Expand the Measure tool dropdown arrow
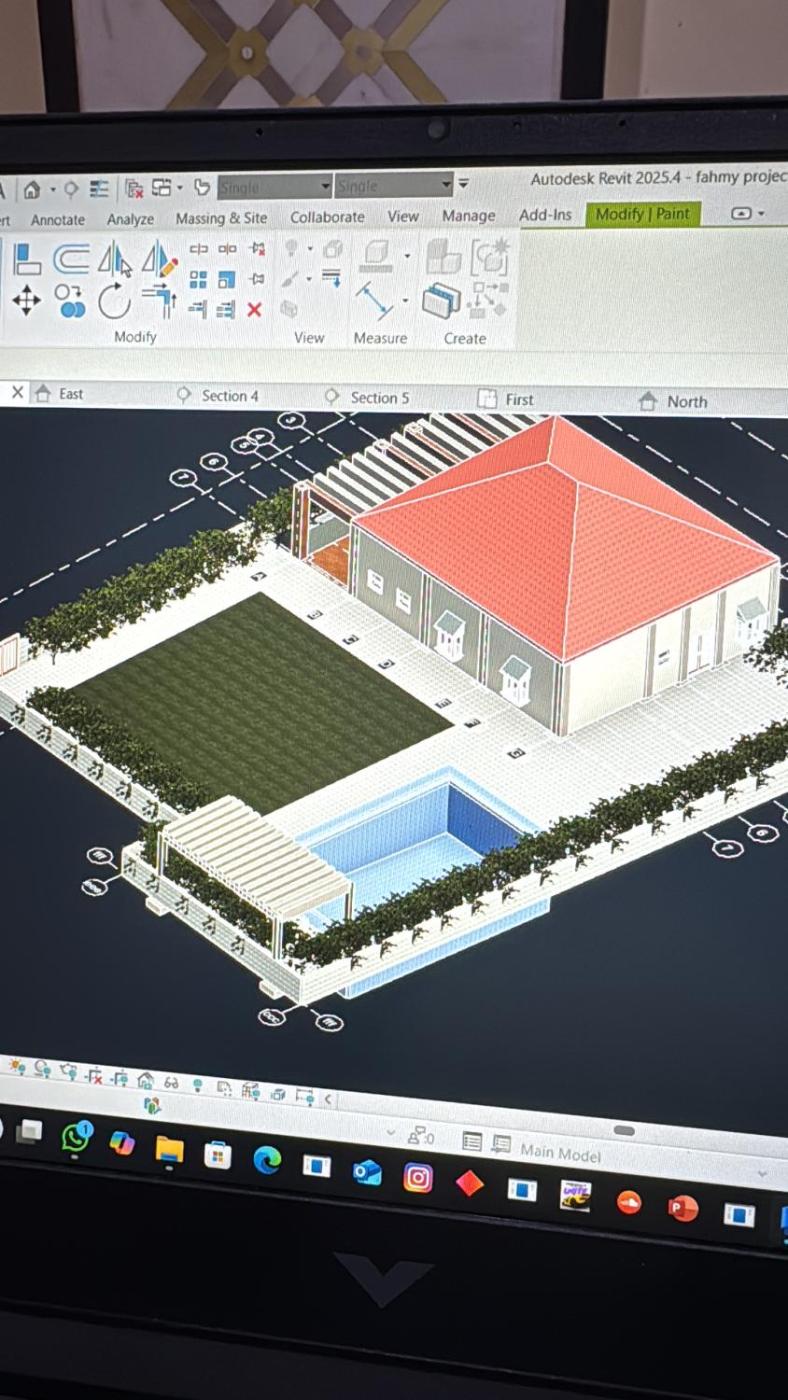 tap(405, 300)
